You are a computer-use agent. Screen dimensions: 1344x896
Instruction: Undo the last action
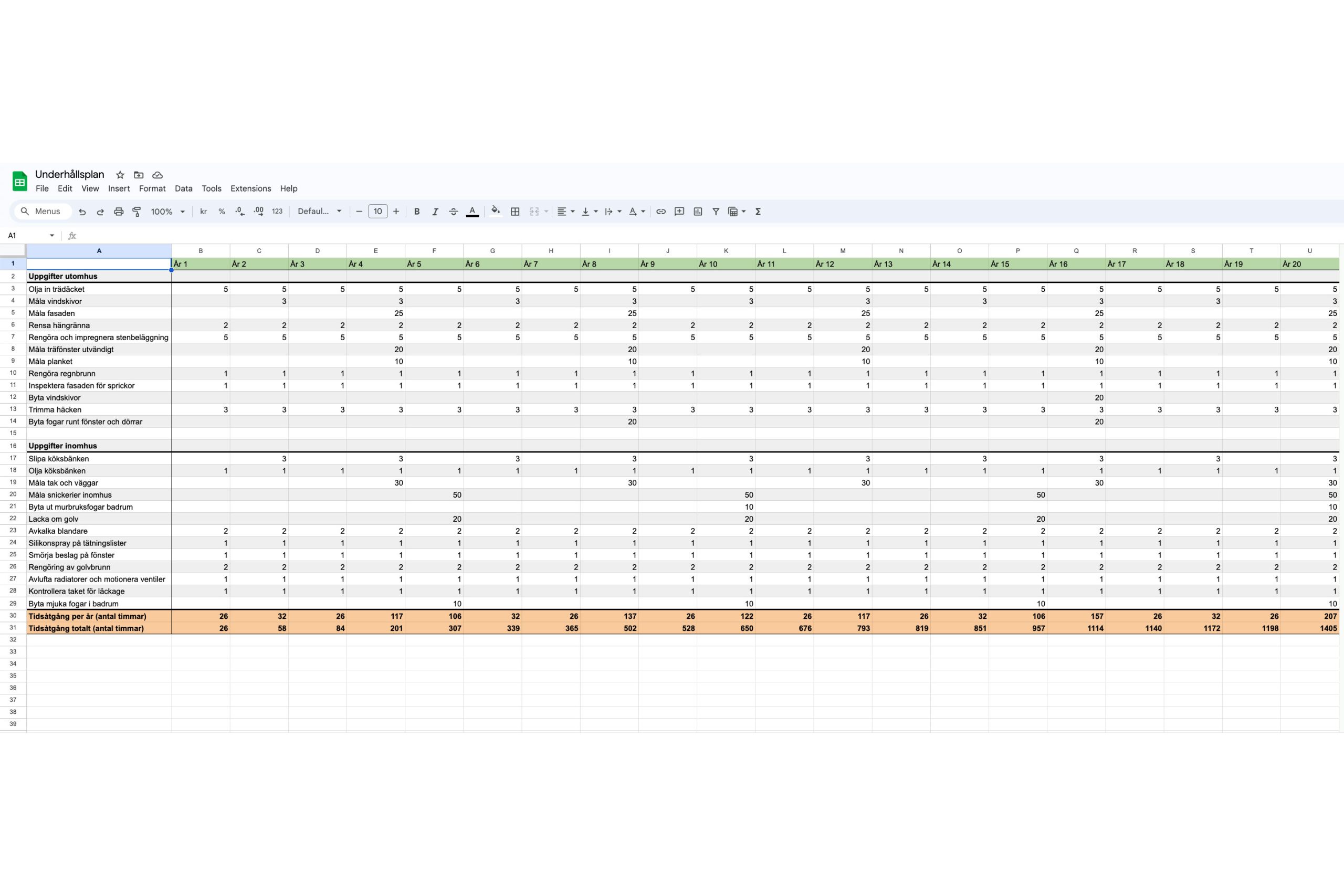pos(82,212)
